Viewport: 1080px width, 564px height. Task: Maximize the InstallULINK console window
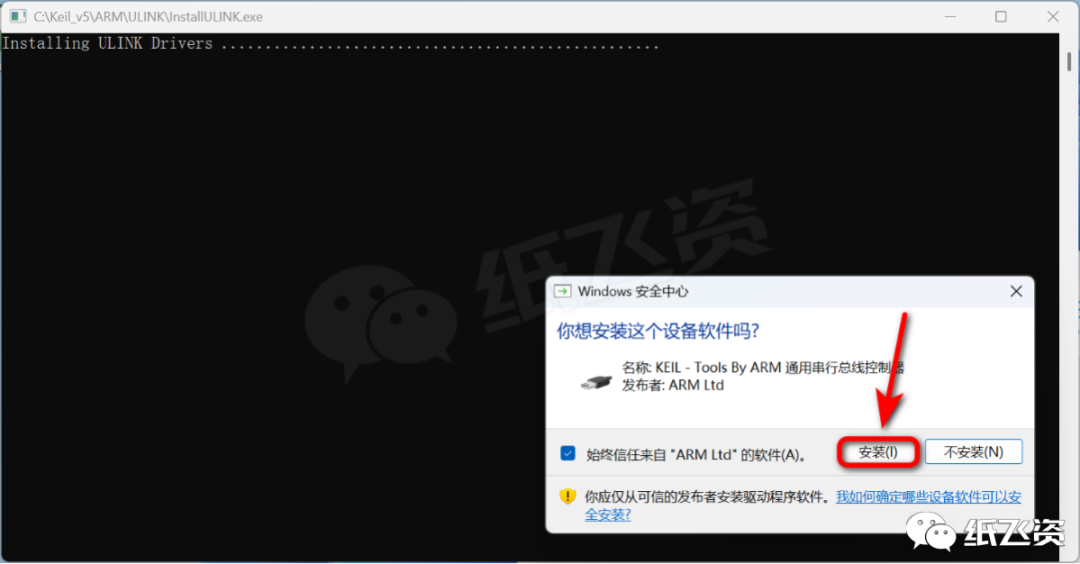tap(1001, 17)
